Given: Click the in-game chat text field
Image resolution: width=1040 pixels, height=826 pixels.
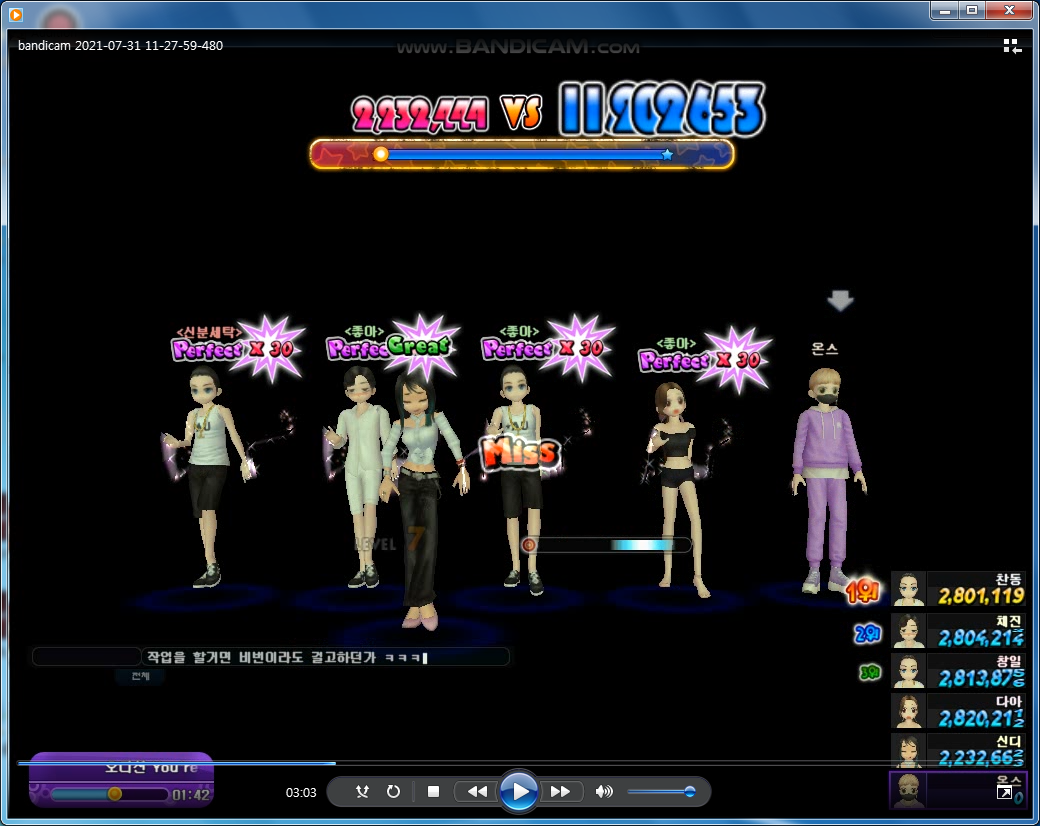Looking at the screenshot, I should pos(325,657).
